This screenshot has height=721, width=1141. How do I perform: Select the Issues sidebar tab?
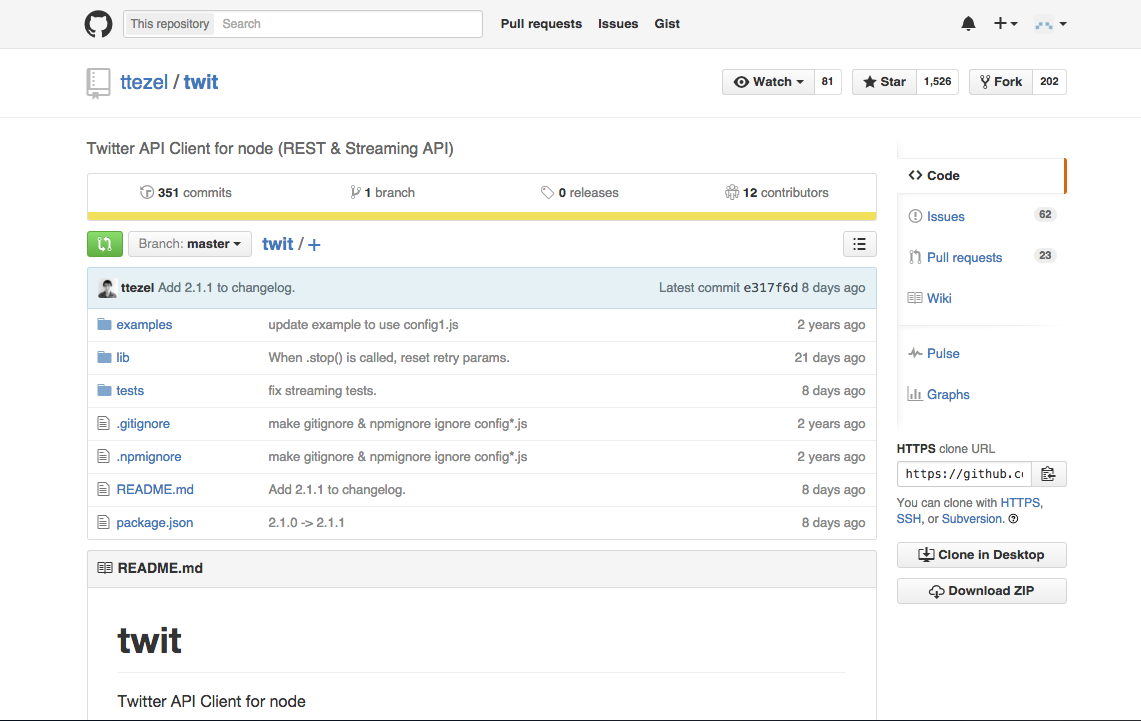coord(981,217)
